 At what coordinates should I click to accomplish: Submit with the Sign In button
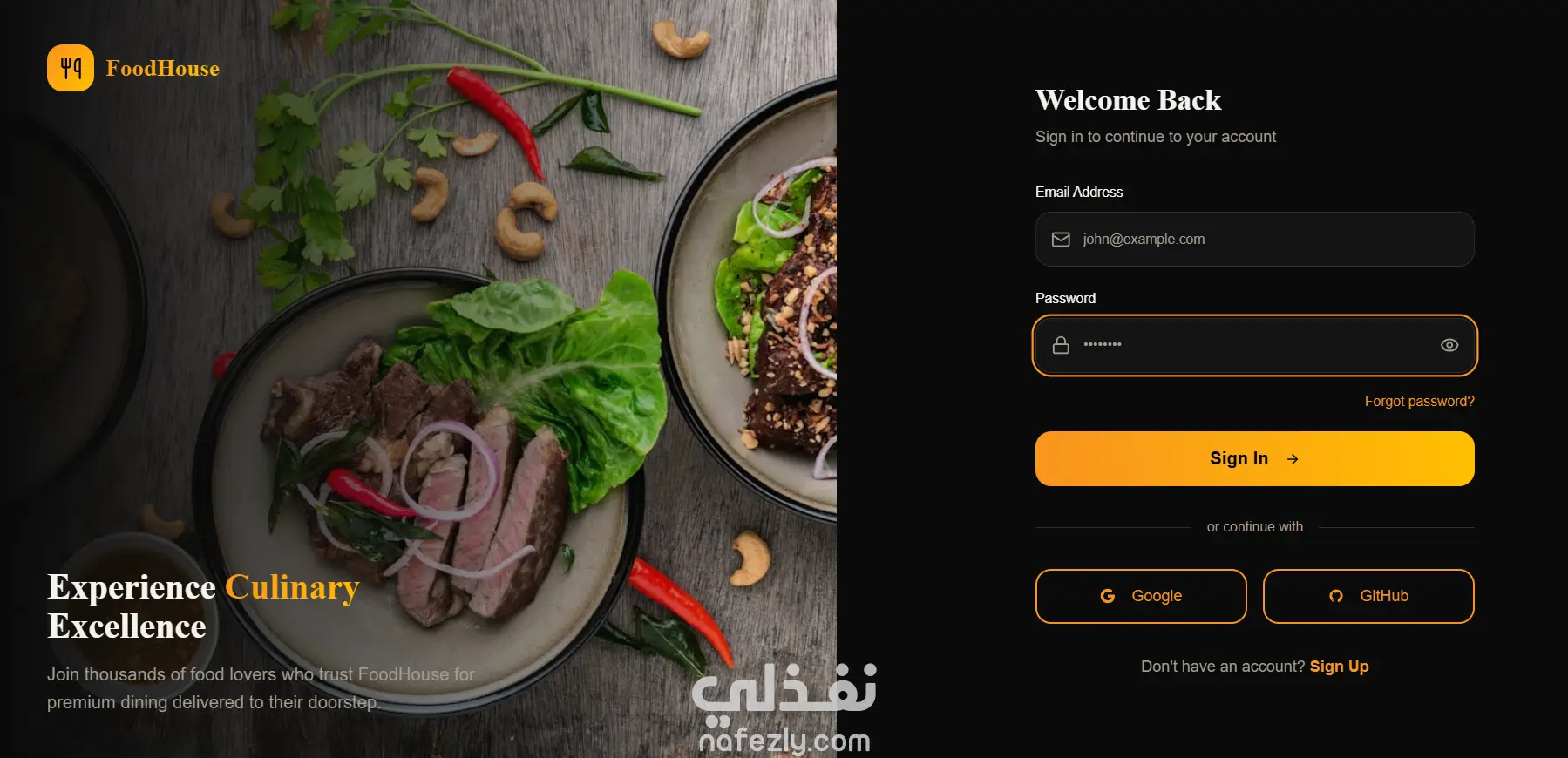click(1255, 458)
